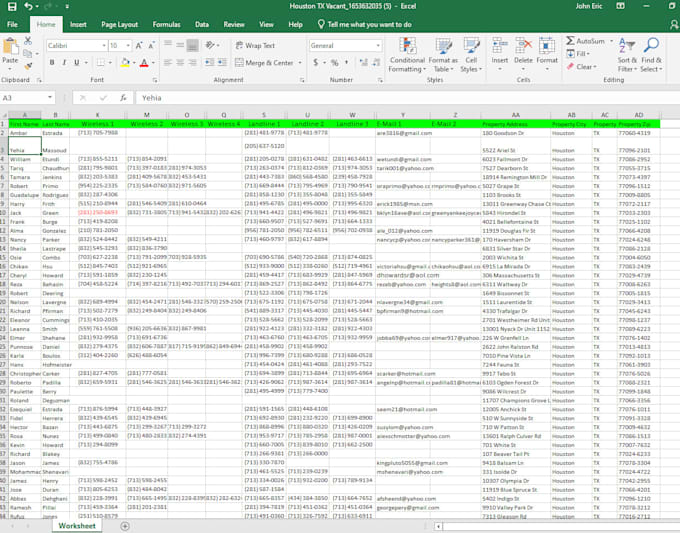This screenshot has height=533, width=680.
Task: Open Cell Styles gallery
Action: click(x=471, y=55)
